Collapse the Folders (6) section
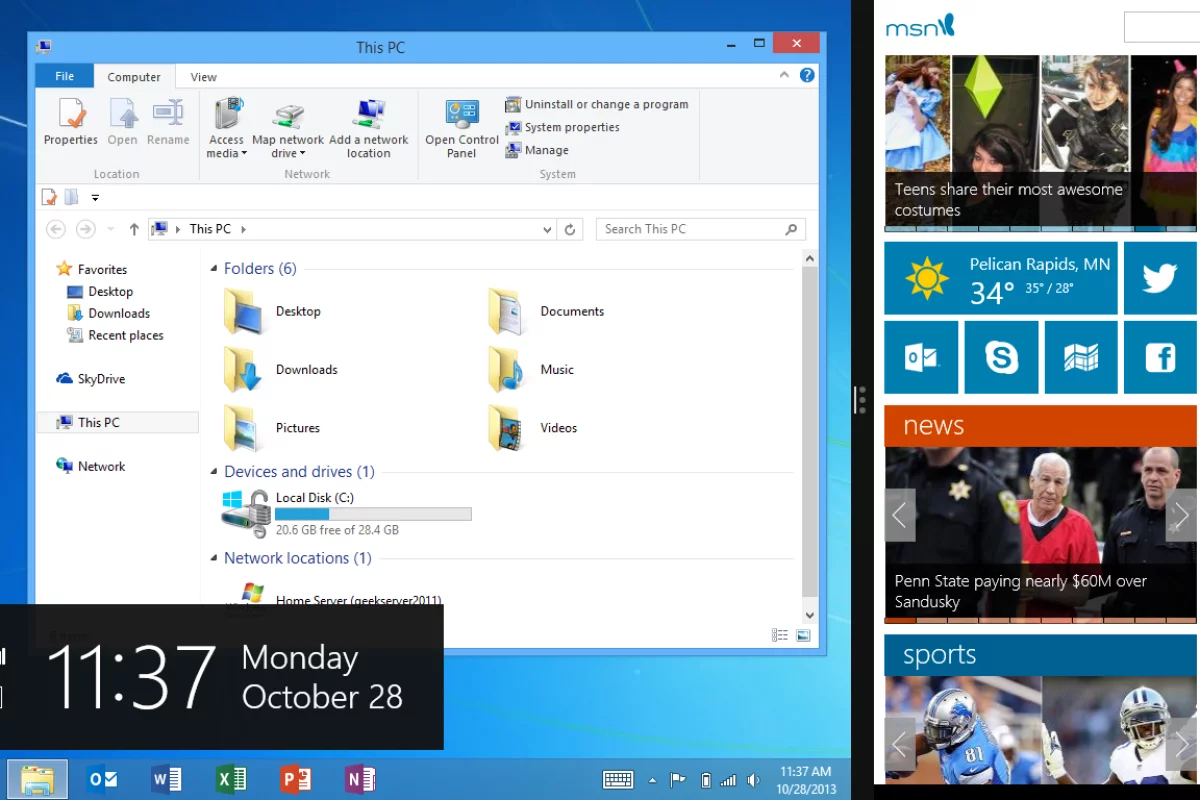 (212, 268)
